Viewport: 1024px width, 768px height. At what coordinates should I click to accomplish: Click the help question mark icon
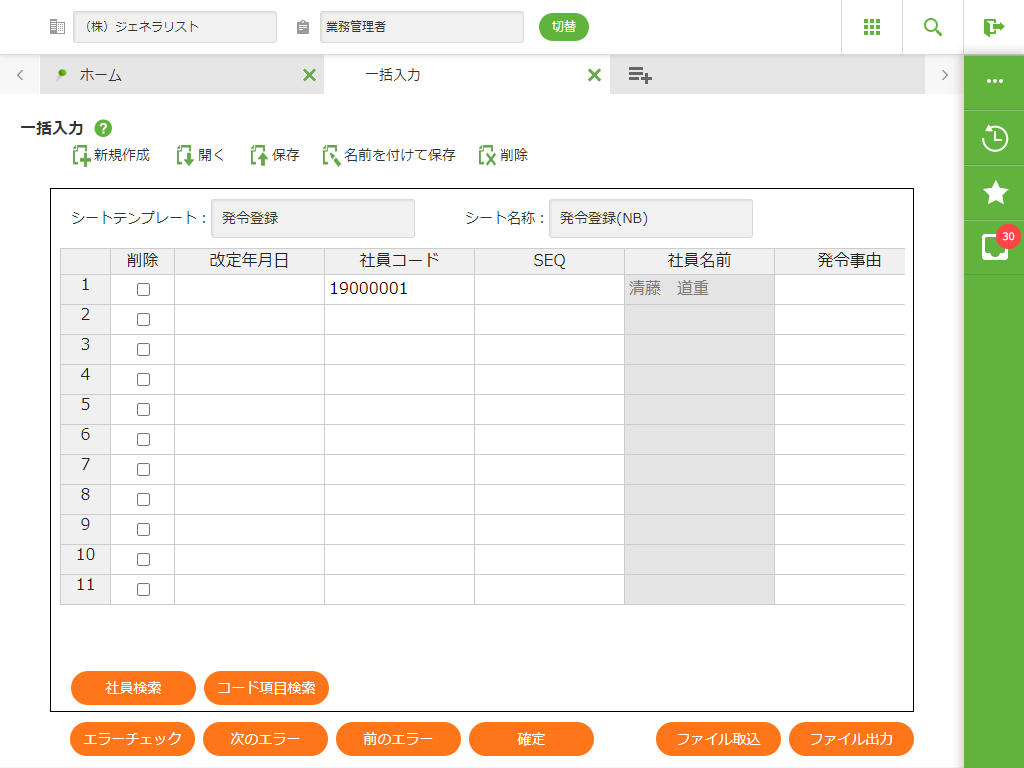(103, 128)
